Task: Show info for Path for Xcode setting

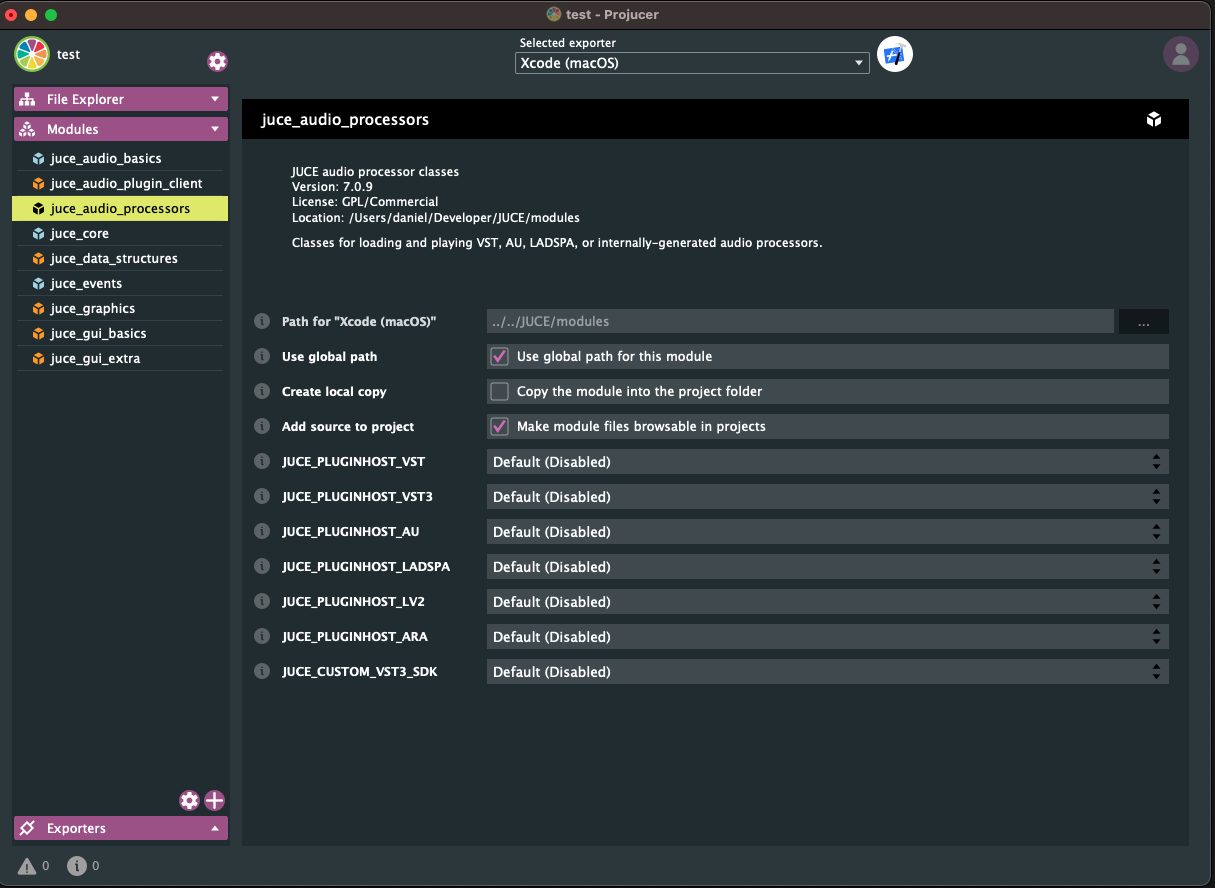Action: [x=262, y=321]
